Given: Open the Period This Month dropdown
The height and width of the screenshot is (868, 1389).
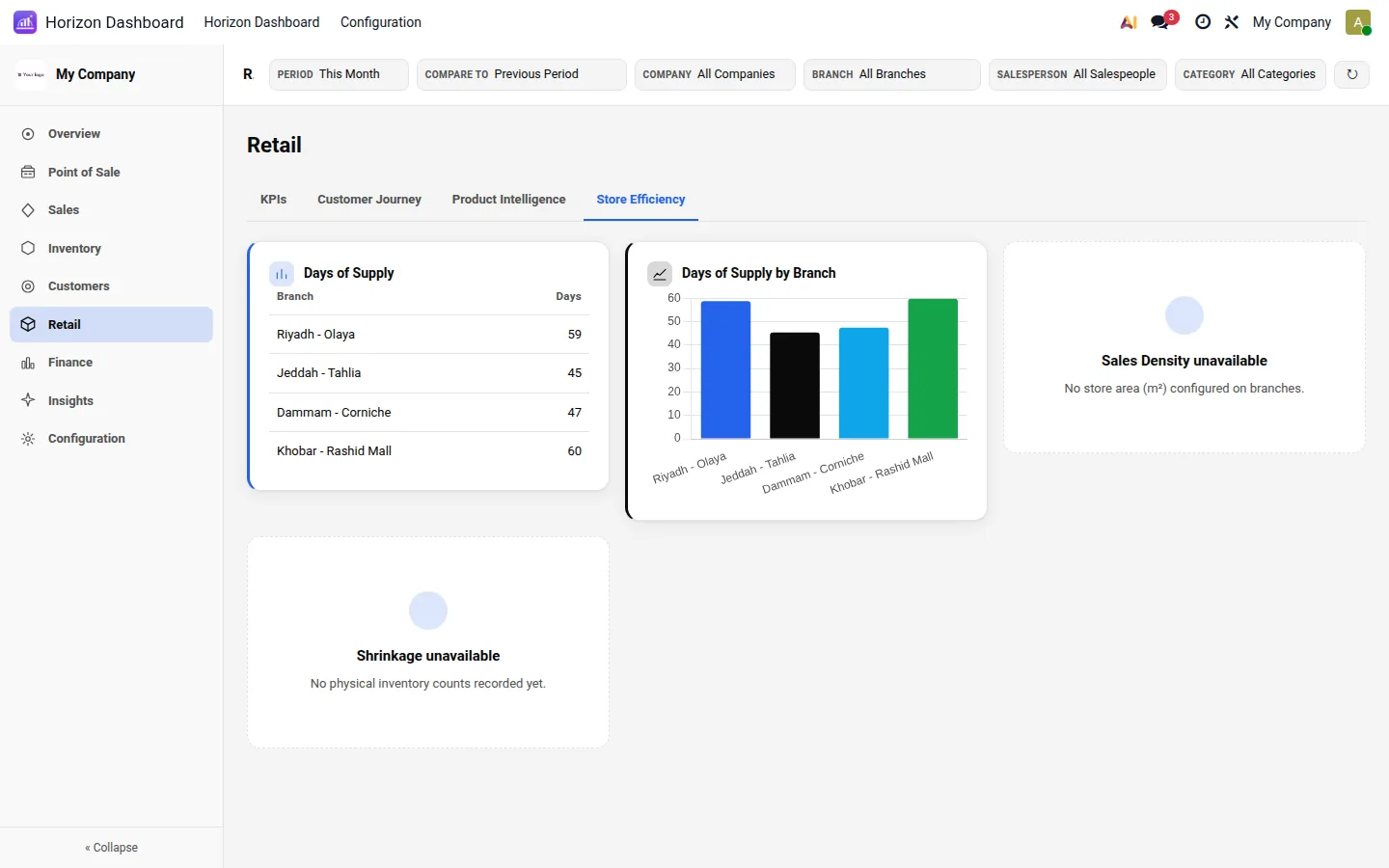Looking at the screenshot, I should pyautogui.click(x=339, y=74).
